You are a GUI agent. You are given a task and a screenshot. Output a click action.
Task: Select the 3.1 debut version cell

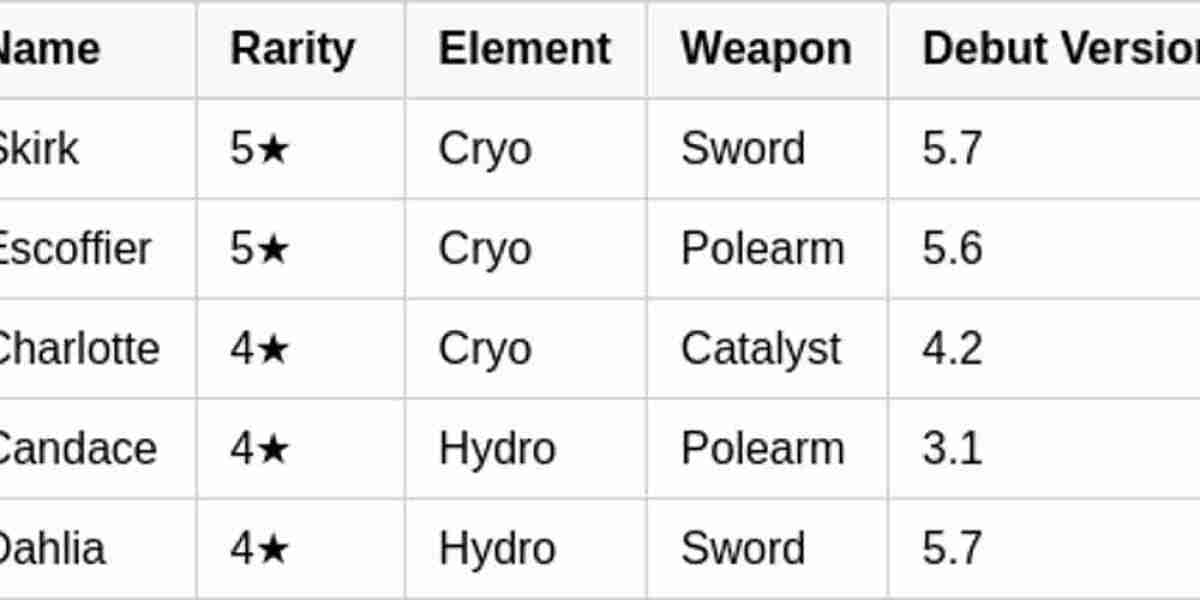point(952,449)
